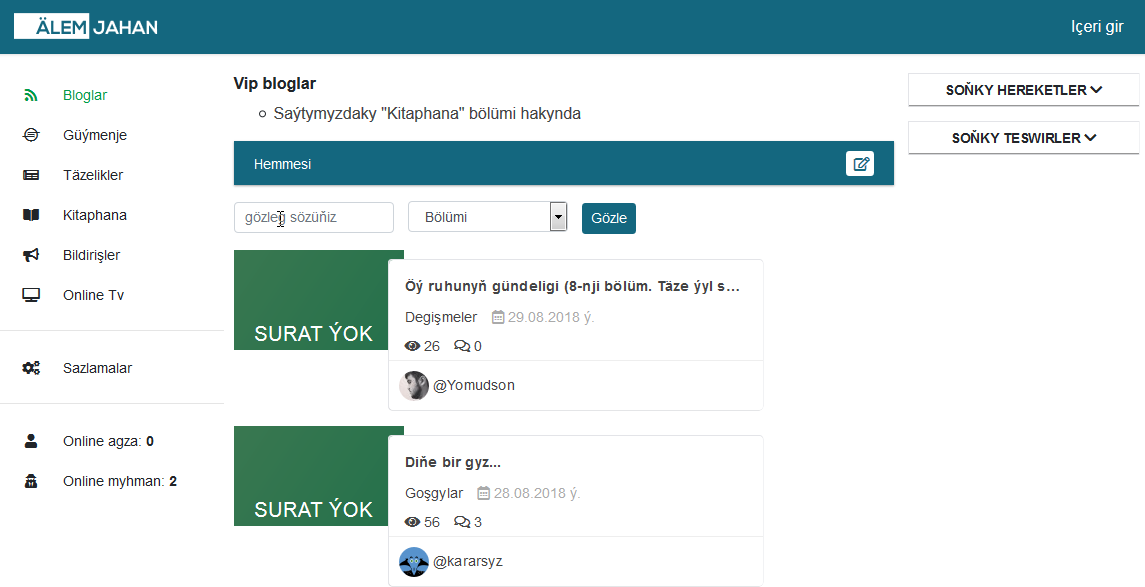Open @Yomudson avatar picture
The height and width of the screenshot is (587, 1145).
(414, 385)
